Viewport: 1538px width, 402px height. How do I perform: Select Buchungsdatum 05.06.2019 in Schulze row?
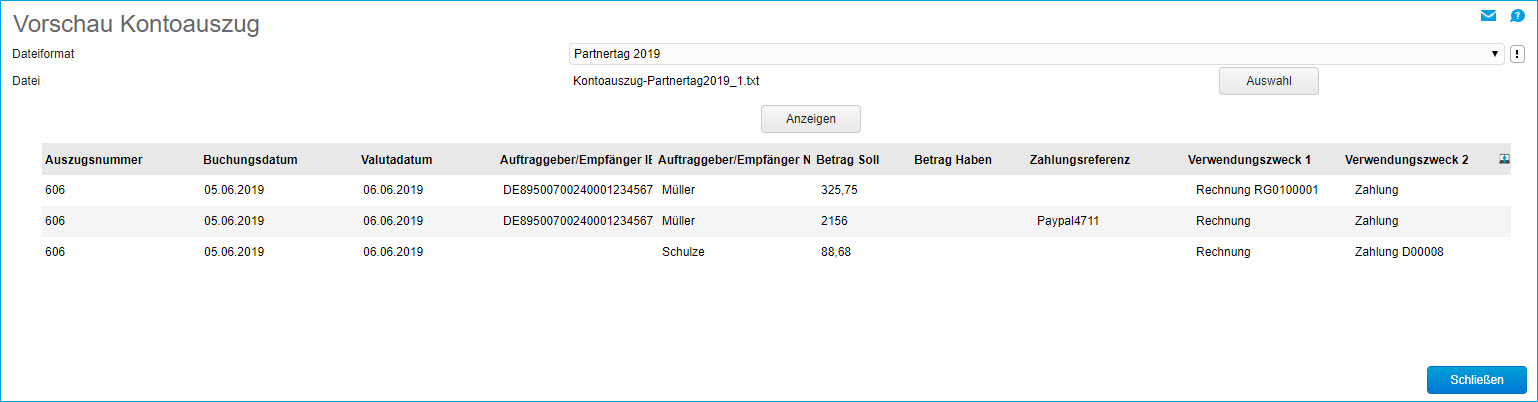point(234,252)
